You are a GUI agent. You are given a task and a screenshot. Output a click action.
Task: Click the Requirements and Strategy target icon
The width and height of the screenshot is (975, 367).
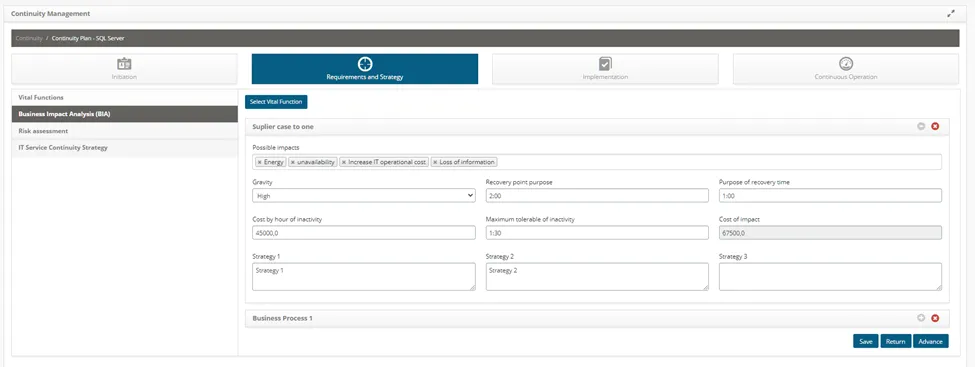click(x=365, y=63)
